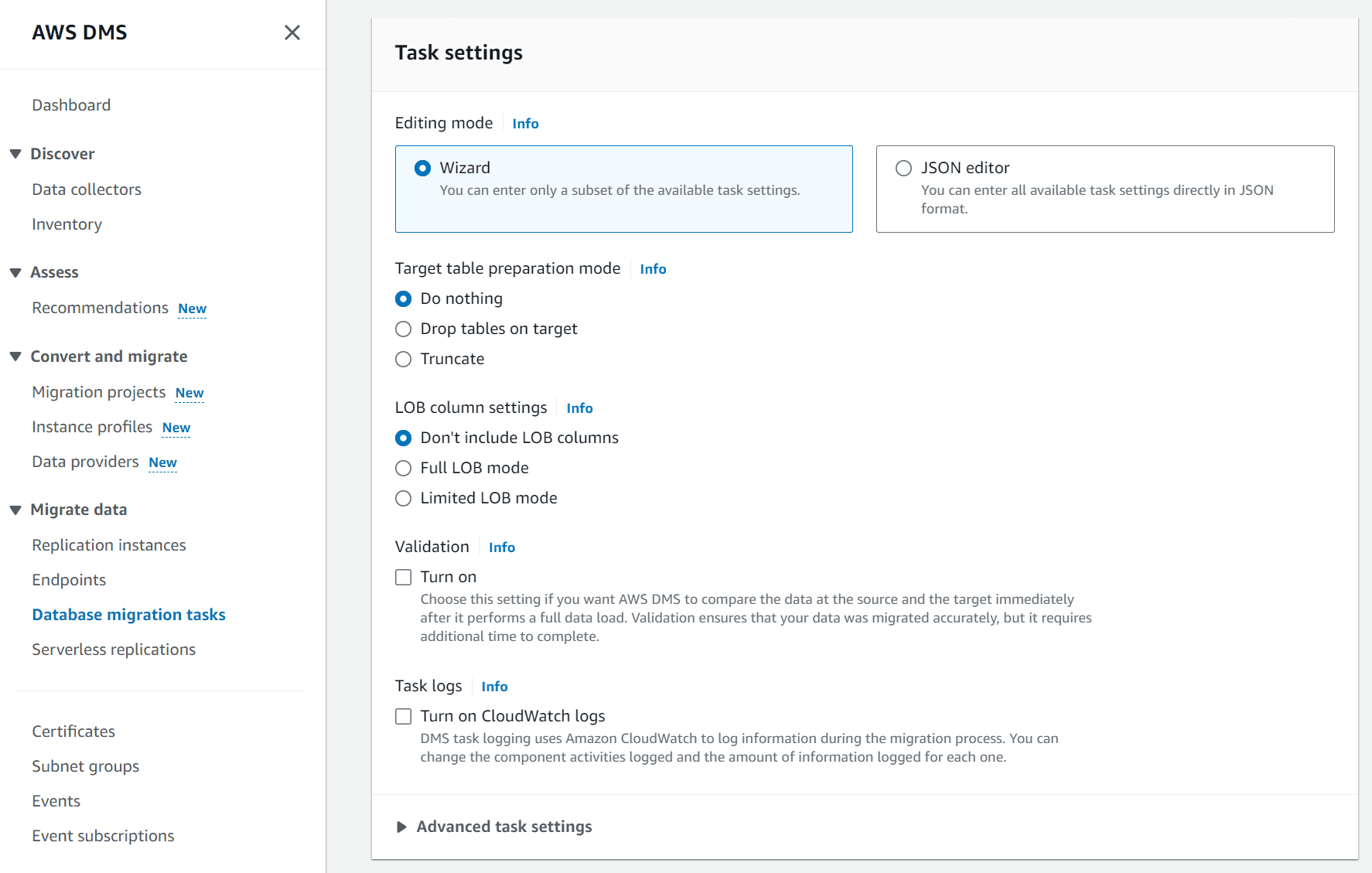Select Limited LOB mode

[x=403, y=498]
